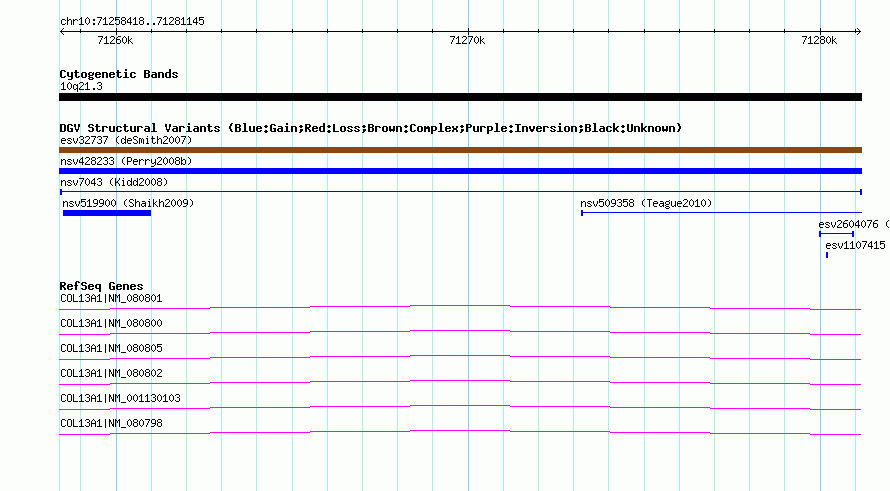Click the COL13A1|NM_080801 transcript label
Screen dimensions: 890x491
point(111,299)
